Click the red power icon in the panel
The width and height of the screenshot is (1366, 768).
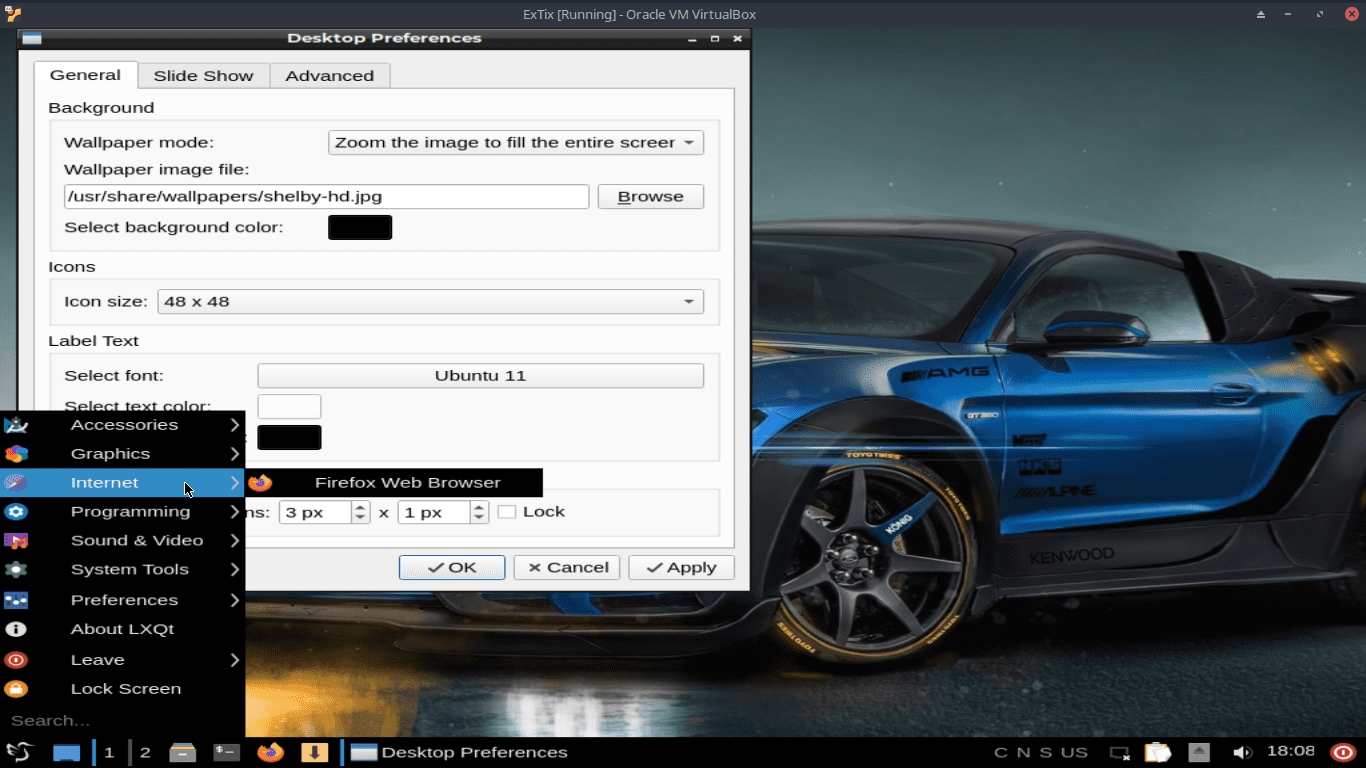[1343, 752]
